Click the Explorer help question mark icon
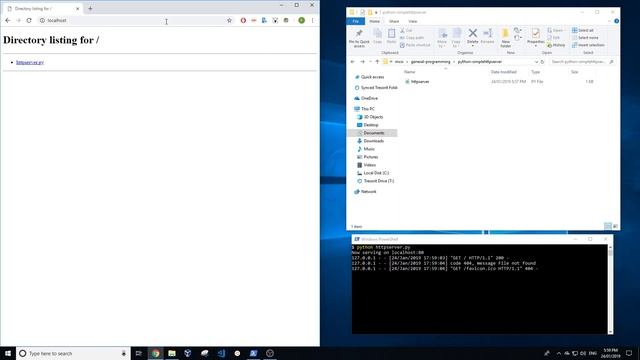Image resolution: width=640 pixels, height=360 pixels. (x=616, y=21)
